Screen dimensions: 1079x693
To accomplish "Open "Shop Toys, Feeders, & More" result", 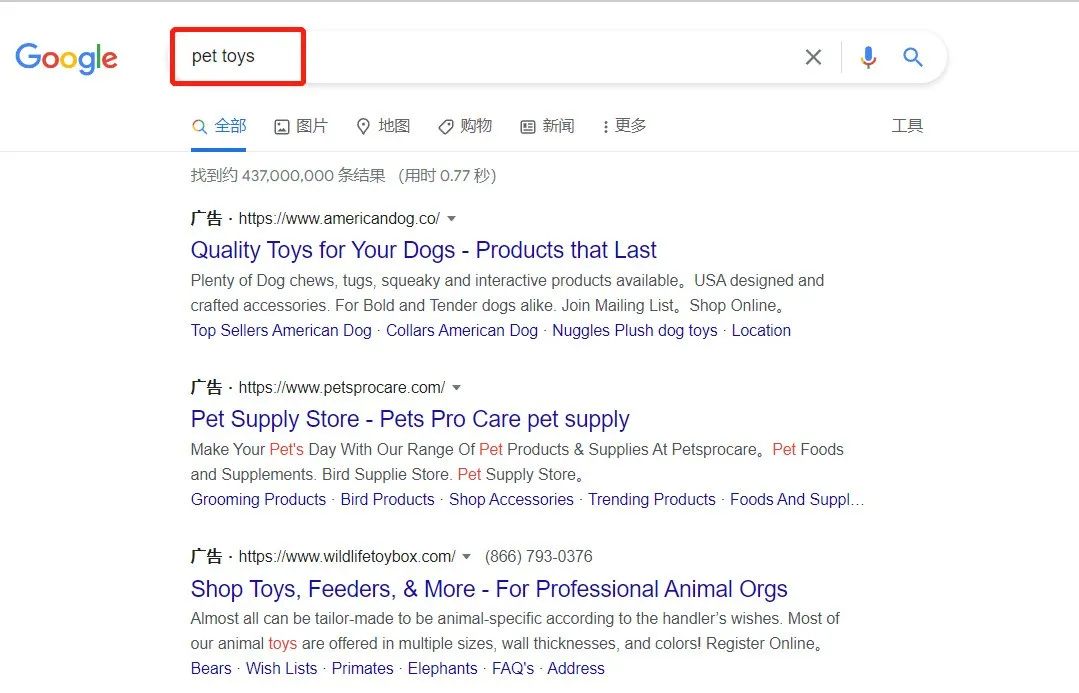I will (489, 589).
